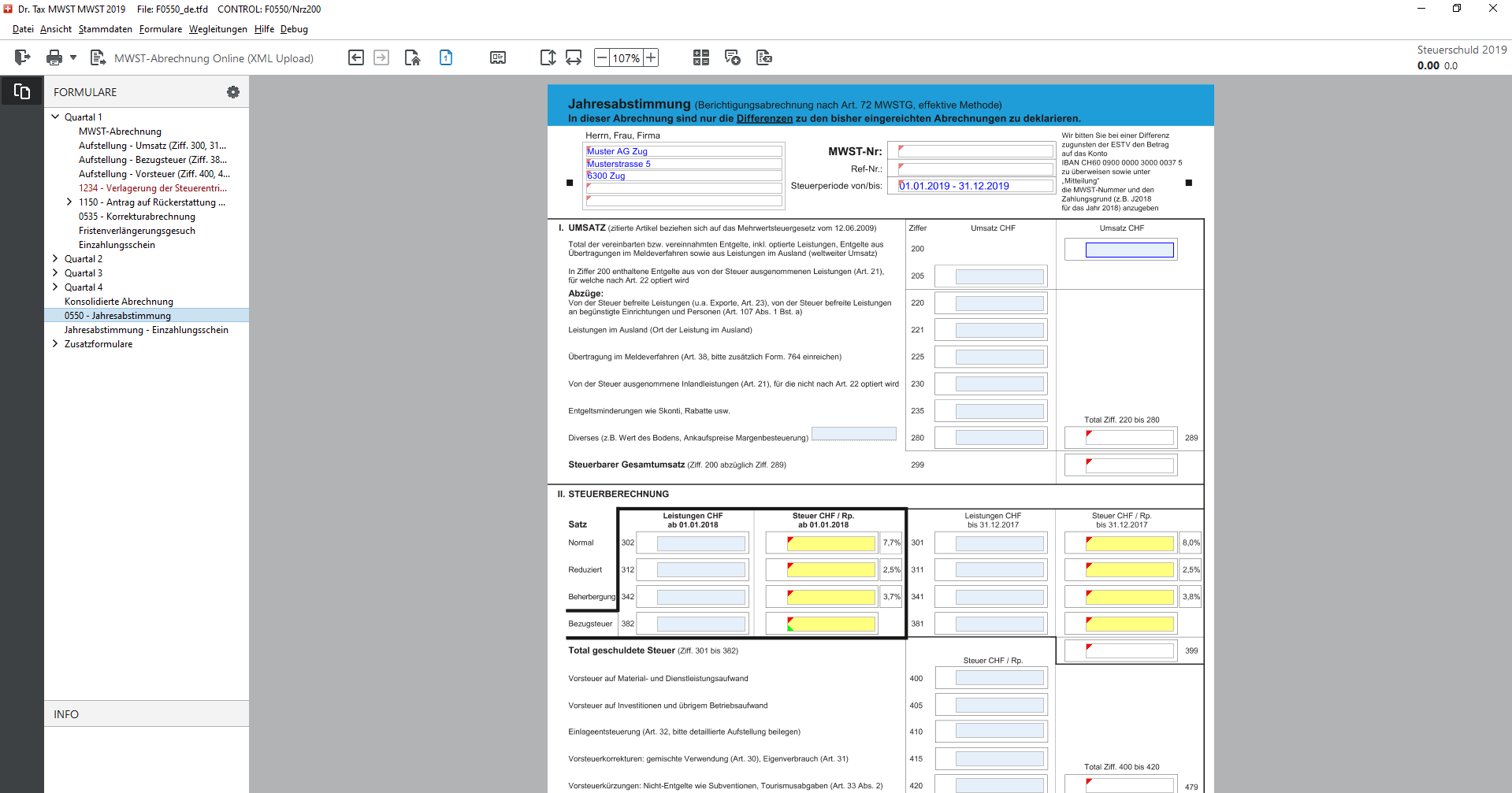Open the Formulare settings gear
This screenshot has height=793, width=1512.
point(233,92)
